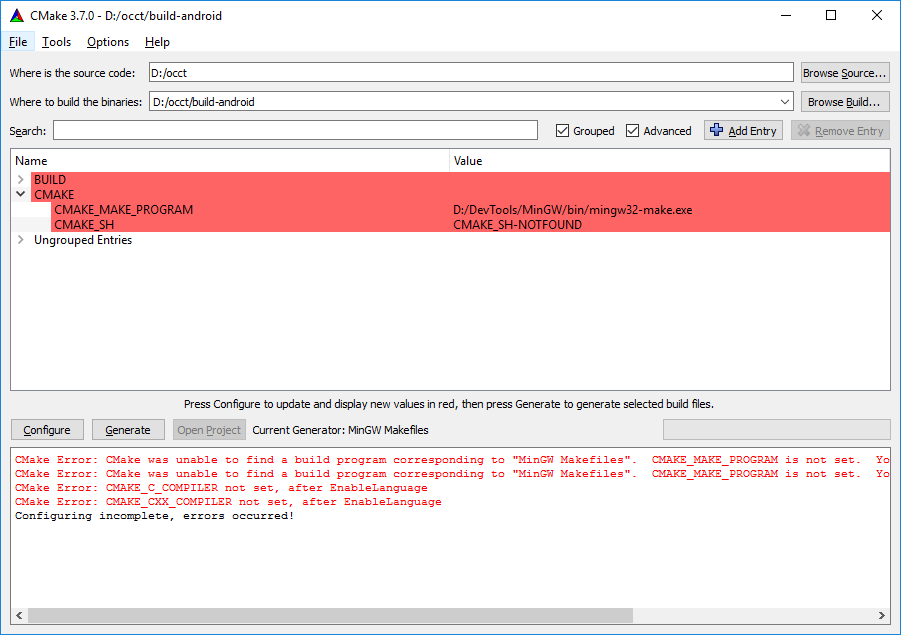The height and width of the screenshot is (635, 901).
Task: Click the 'Configuring incomplete, errors occurred!' line
Action: [x=154, y=515]
